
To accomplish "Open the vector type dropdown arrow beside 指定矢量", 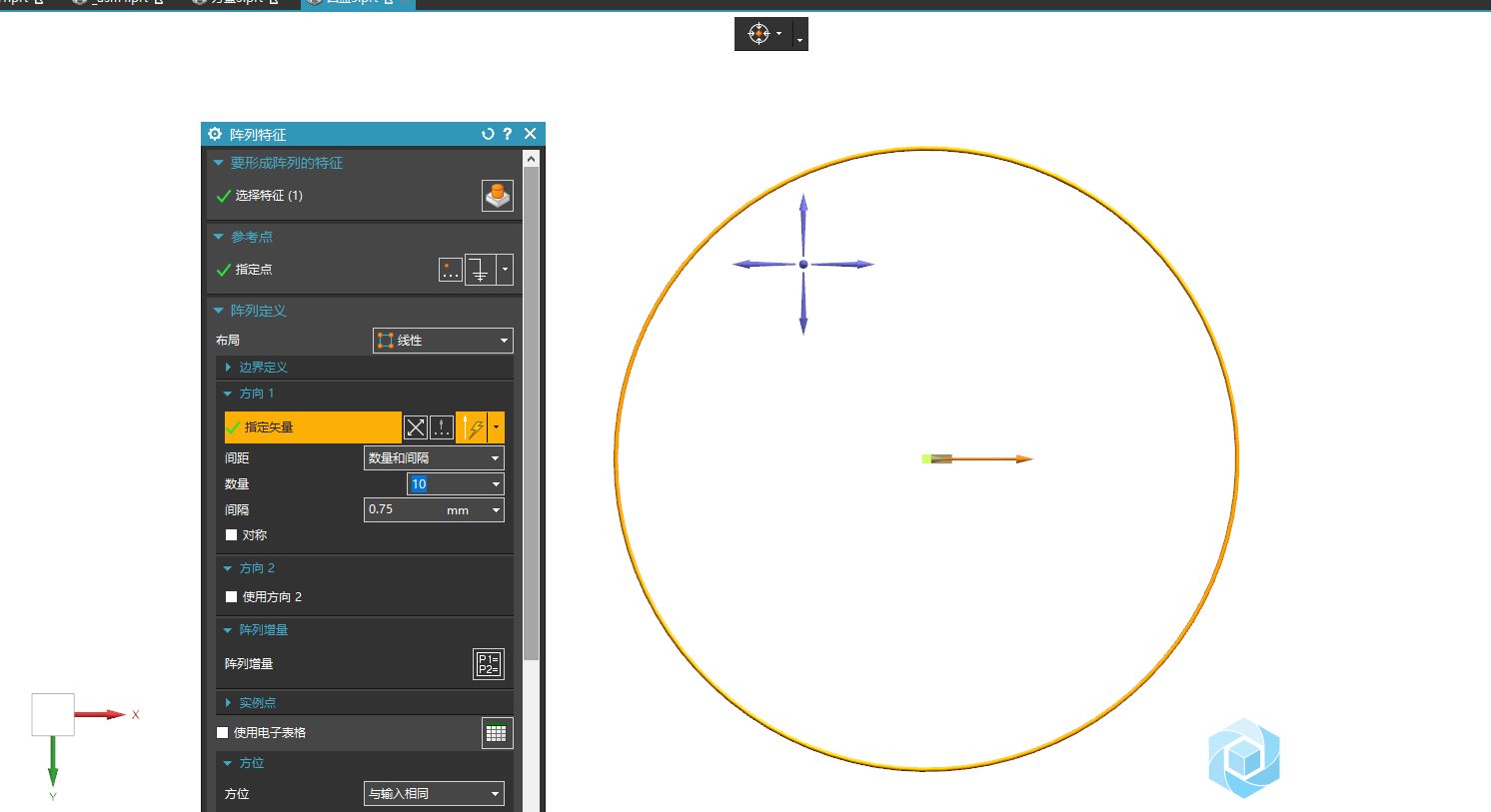I will 496,427.
